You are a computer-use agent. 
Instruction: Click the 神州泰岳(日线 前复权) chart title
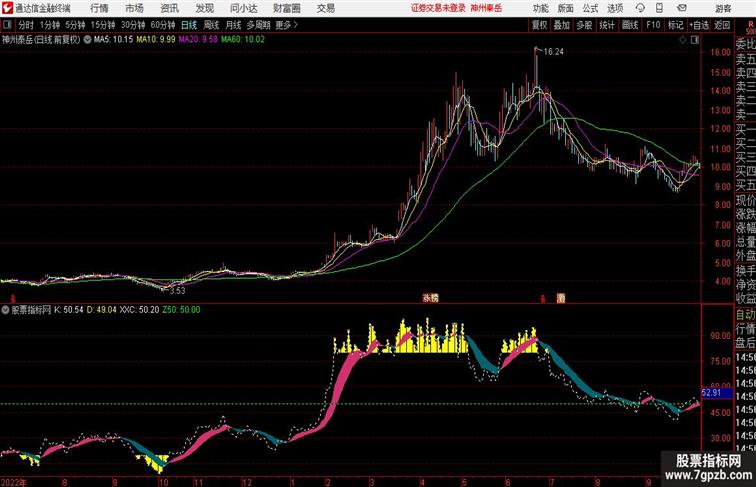tap(41, 40)
